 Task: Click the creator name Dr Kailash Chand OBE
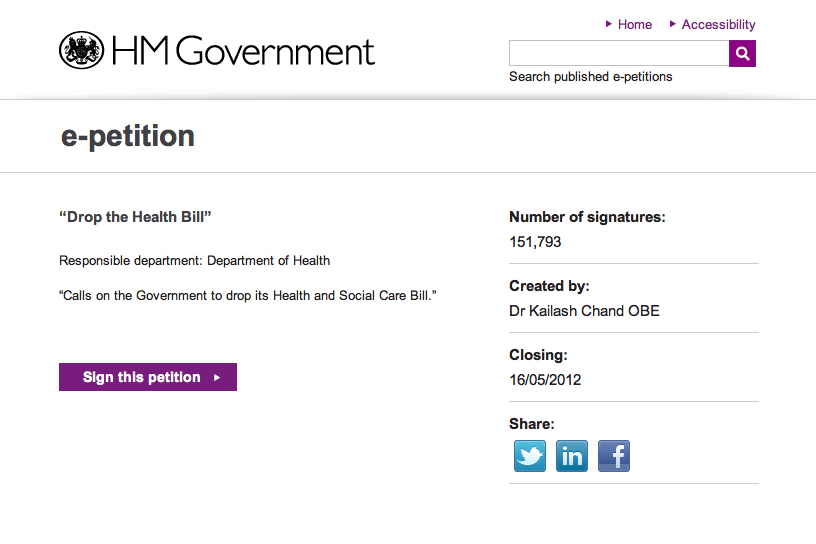click(x=584, y=311)
